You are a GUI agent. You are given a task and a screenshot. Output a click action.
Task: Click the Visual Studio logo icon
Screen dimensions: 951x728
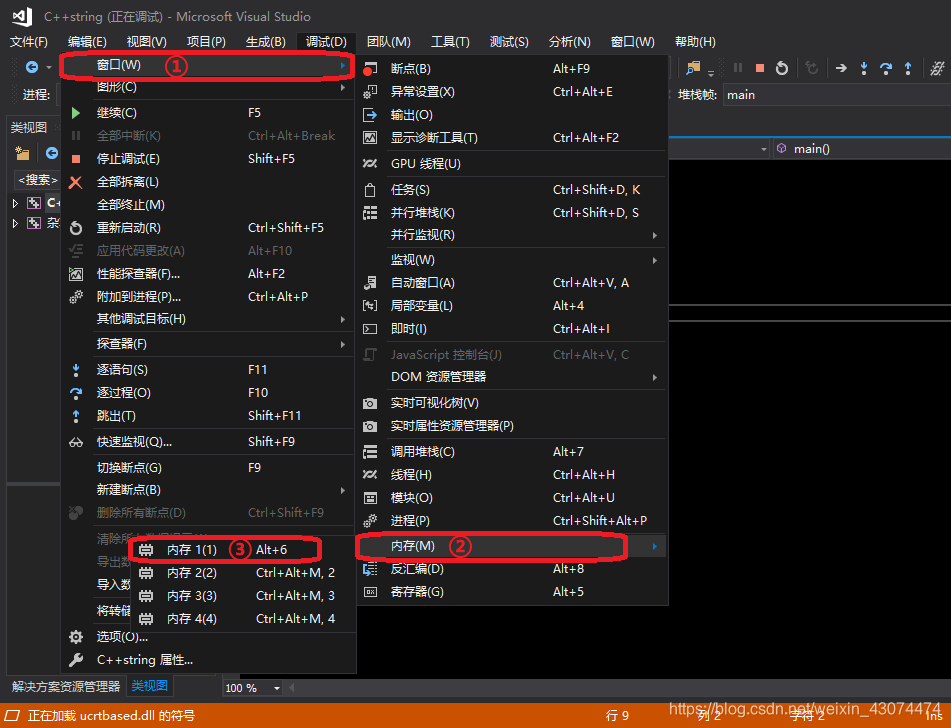(x=22, y=16)
